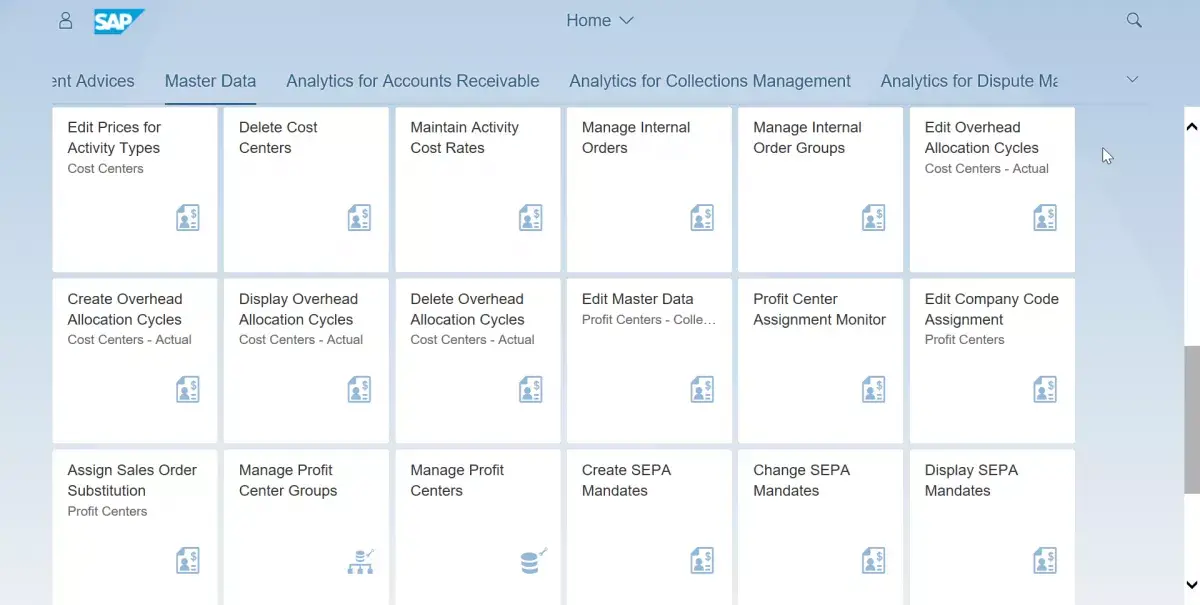Click icon on Display SEPA Mandates tile
The width and height of the screenshot is (1200, 605).
coord(1045,561)
